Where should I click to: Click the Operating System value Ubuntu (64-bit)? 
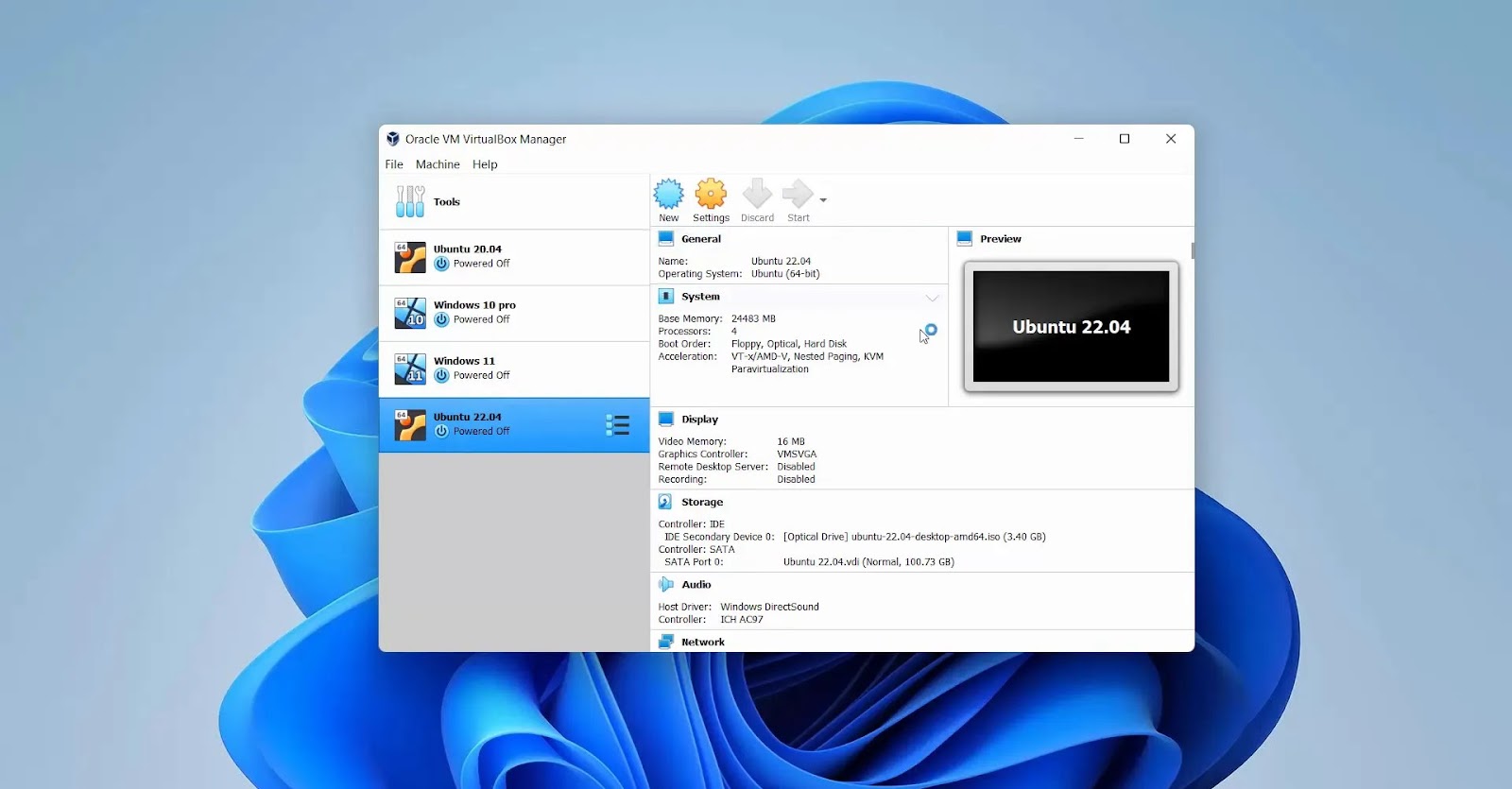point(785,274)
